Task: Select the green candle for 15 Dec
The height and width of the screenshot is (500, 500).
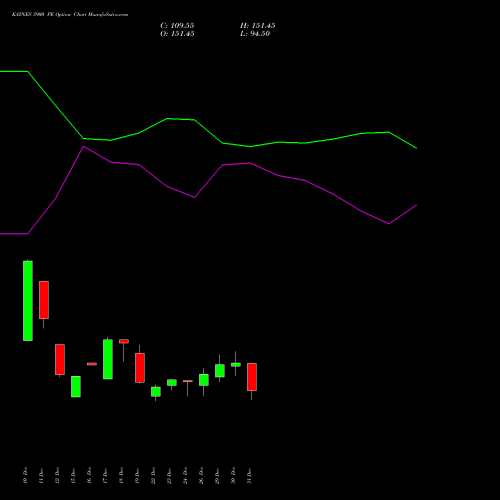Action: (76, 387)
